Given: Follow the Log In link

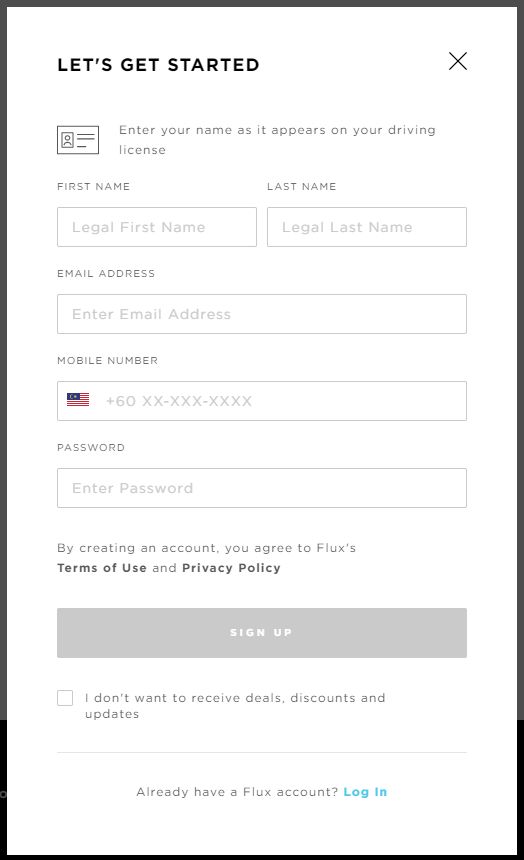Looking at the screenshot, I should pyautogui.click(x=365, y=792).
